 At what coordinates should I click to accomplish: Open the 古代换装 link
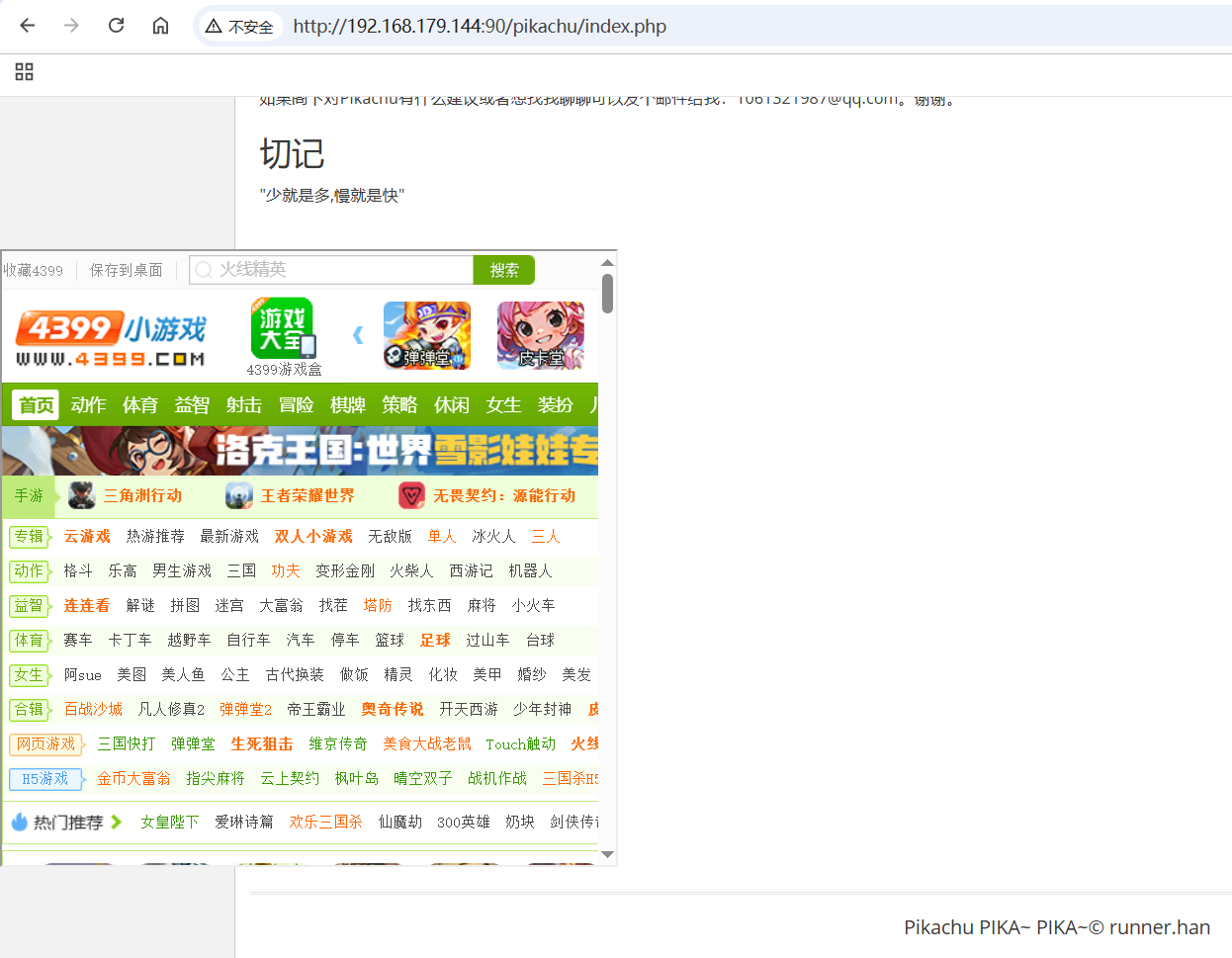tap(295, 674)
